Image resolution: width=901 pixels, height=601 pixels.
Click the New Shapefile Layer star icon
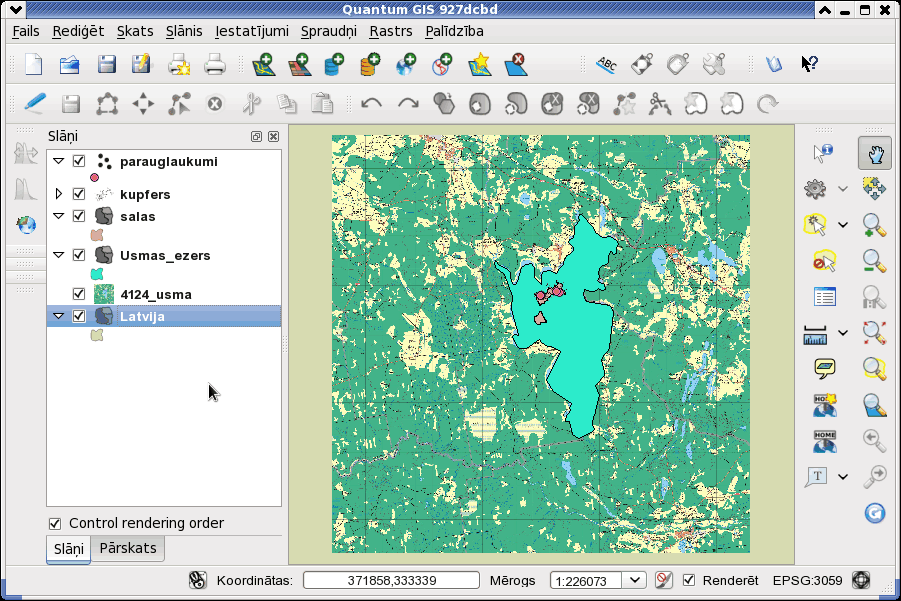[x=480, y=64]
